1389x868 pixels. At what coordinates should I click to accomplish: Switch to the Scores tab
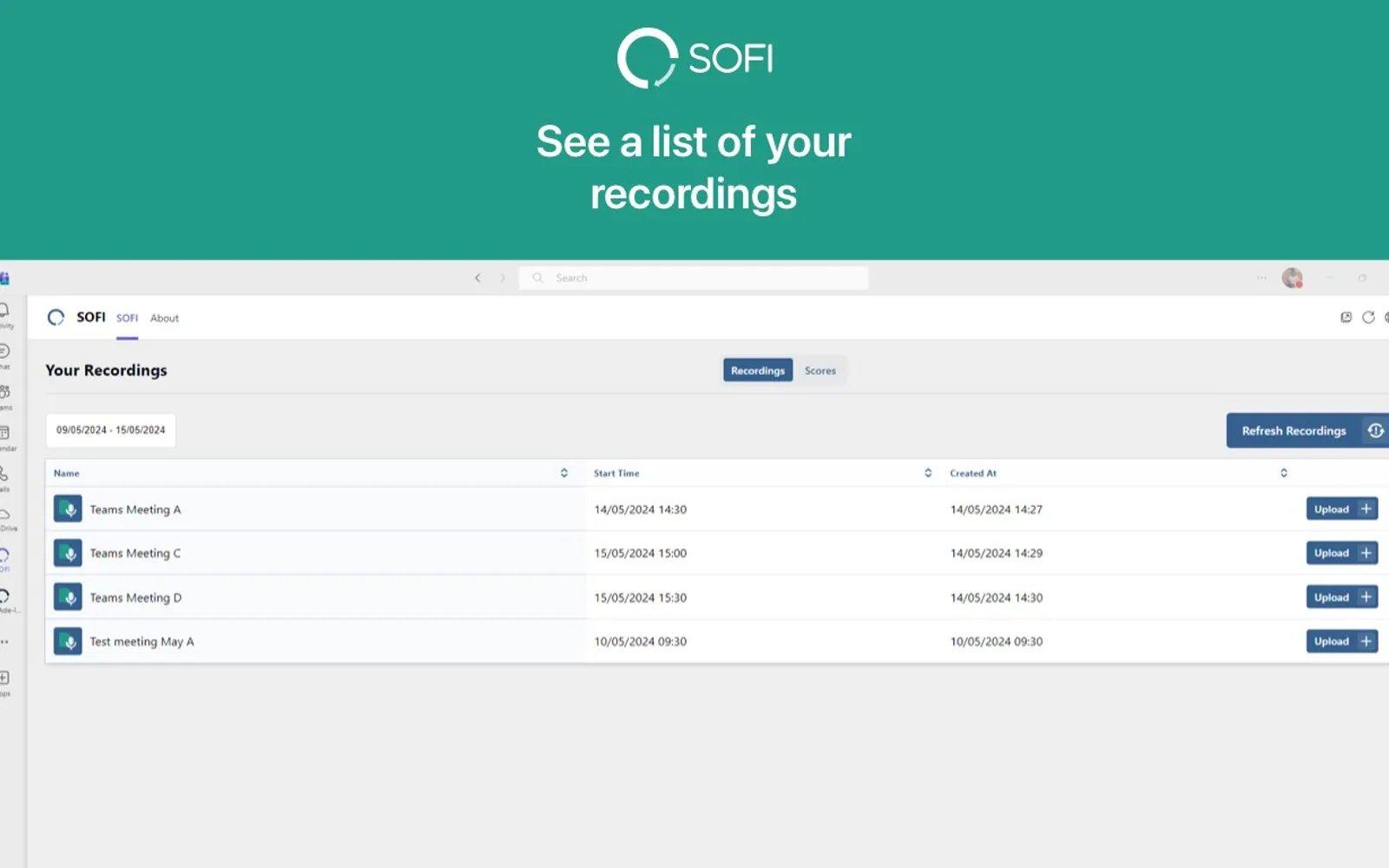(x=820, y=371)
